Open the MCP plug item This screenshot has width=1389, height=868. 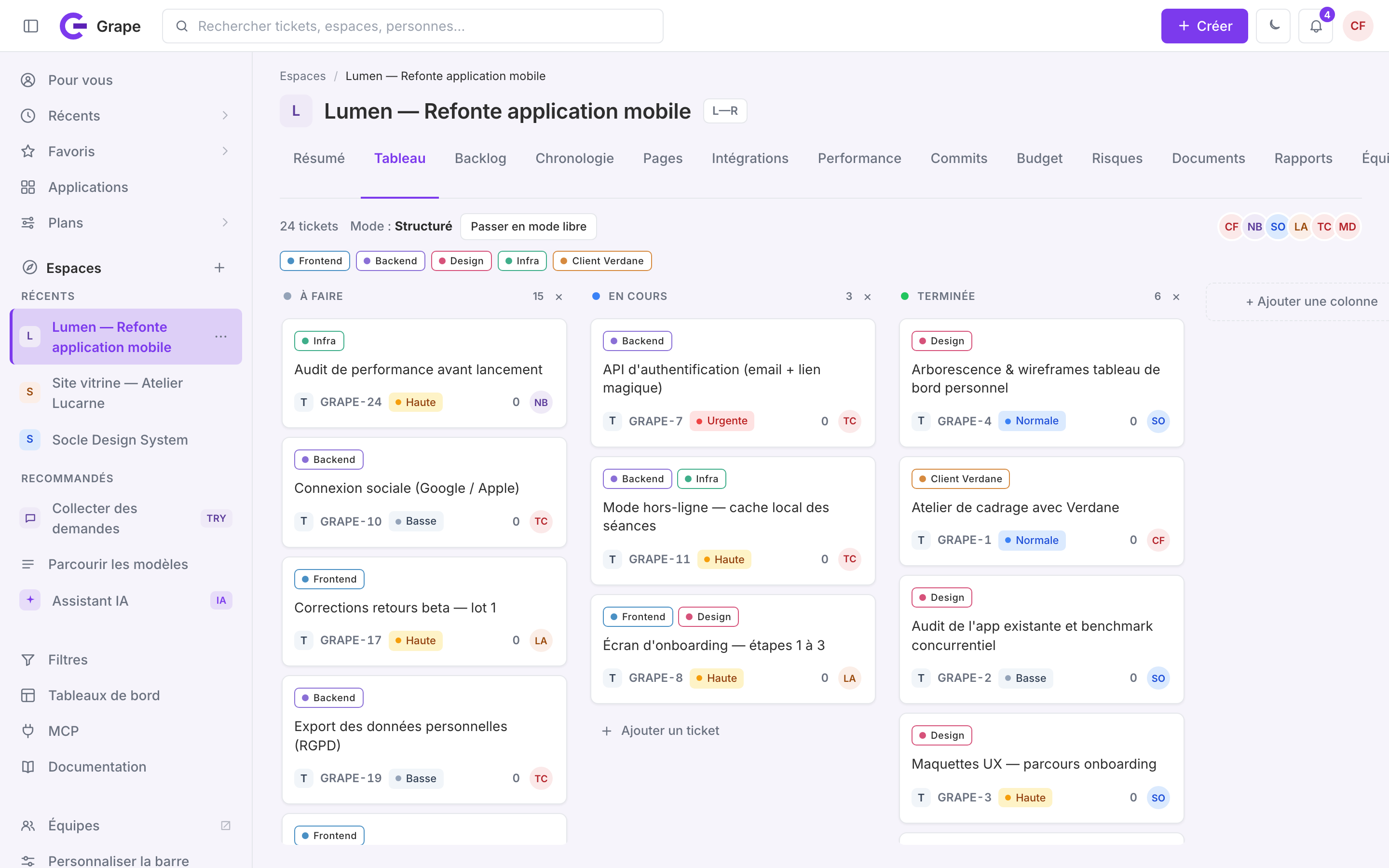(126, 731)
